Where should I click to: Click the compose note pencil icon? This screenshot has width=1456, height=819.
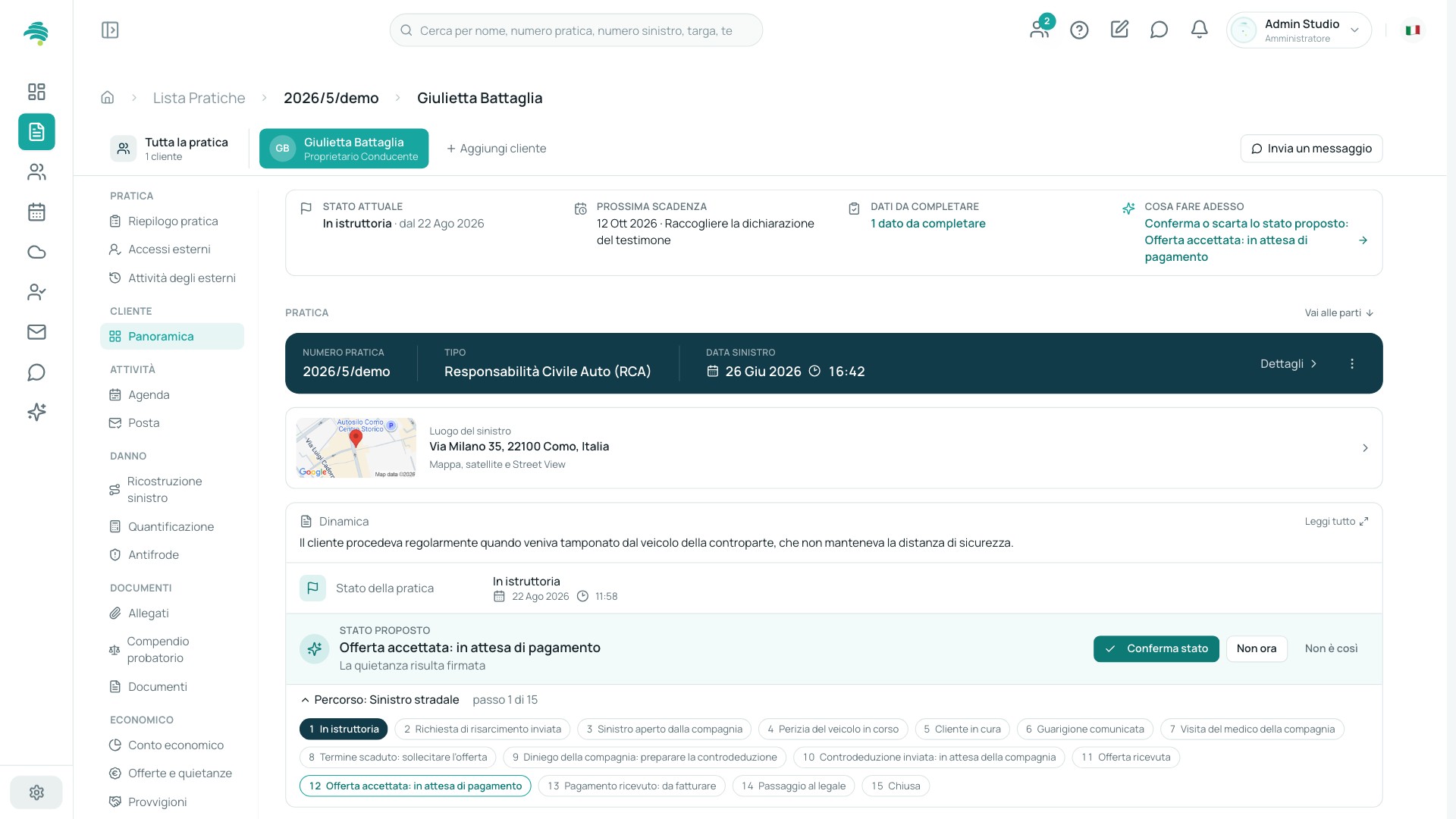(x=1119, y=30)
